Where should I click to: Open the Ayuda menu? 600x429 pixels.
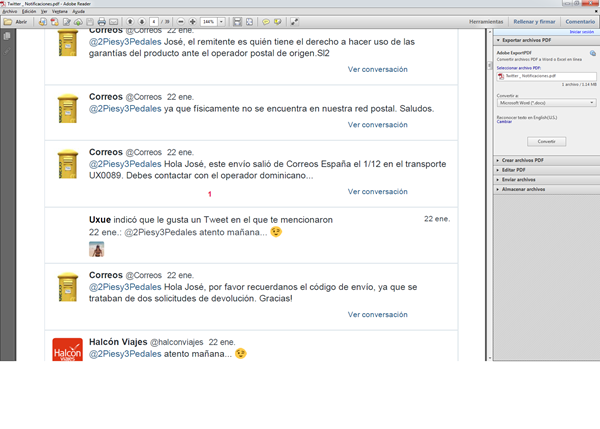pyautogui.click(x=78, y=11)
